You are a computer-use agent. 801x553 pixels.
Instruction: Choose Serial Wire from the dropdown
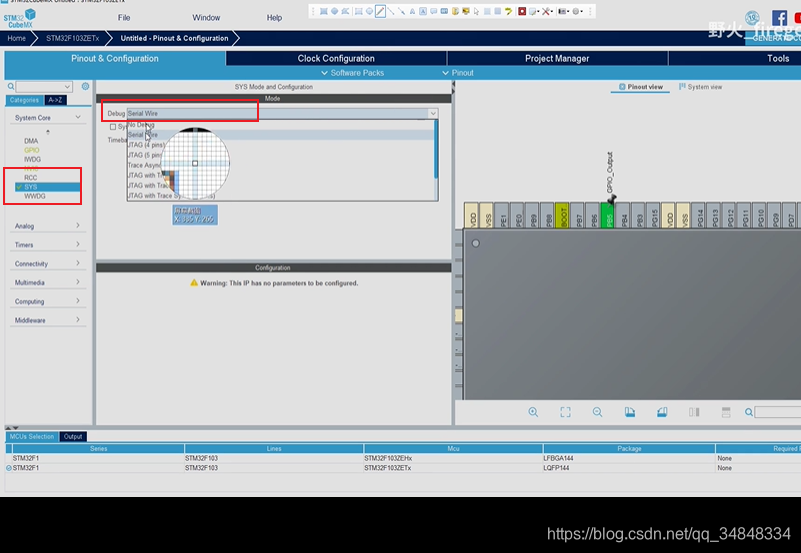(x=280, y=135)
